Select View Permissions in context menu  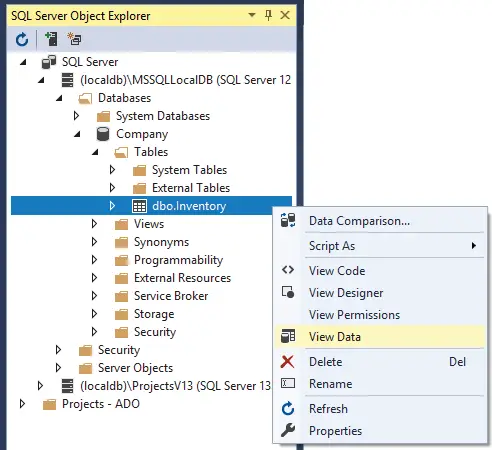380,315
